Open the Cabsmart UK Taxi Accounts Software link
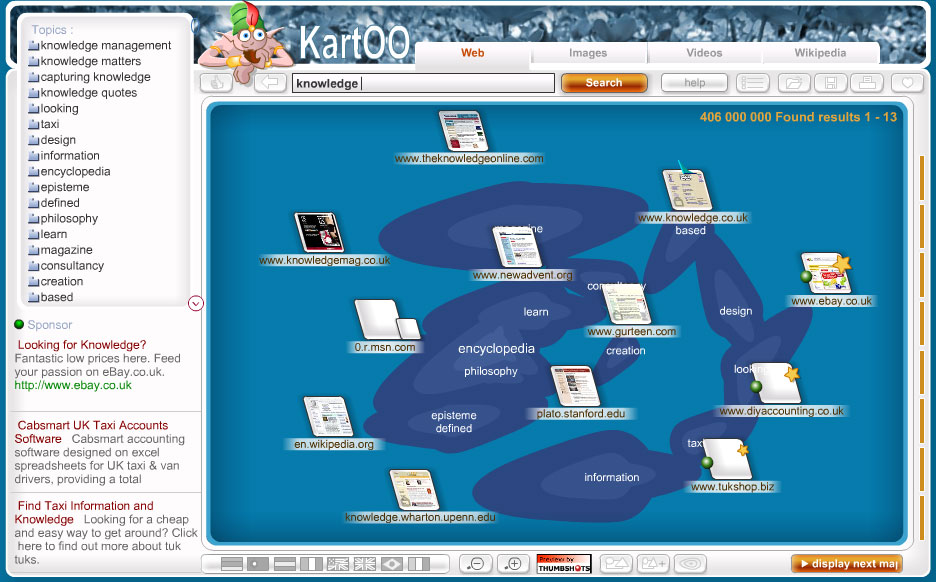936x582 pixels. (x=91, y=432)
